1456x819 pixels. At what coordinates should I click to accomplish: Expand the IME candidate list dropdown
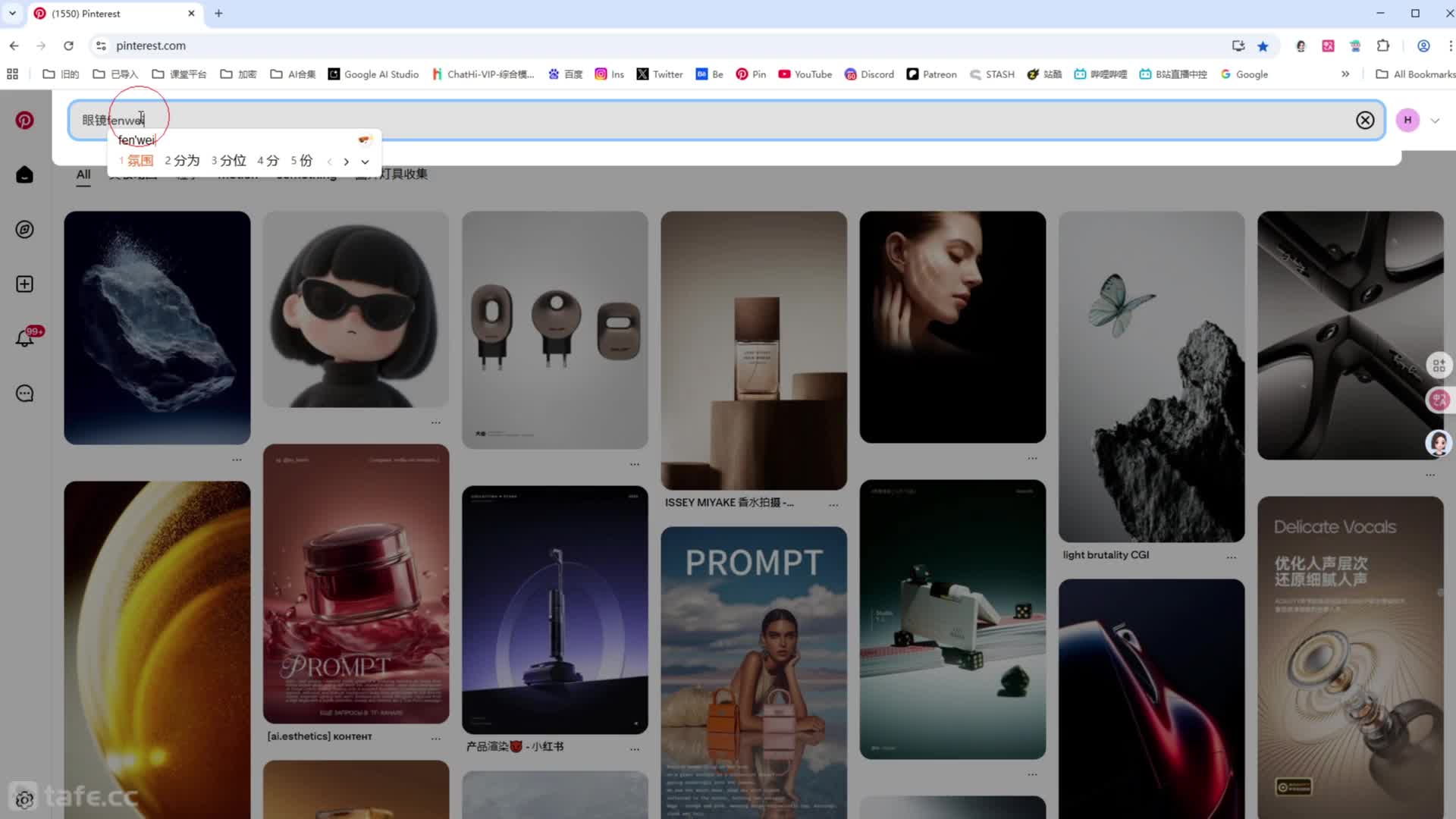(x=365, y=162)
